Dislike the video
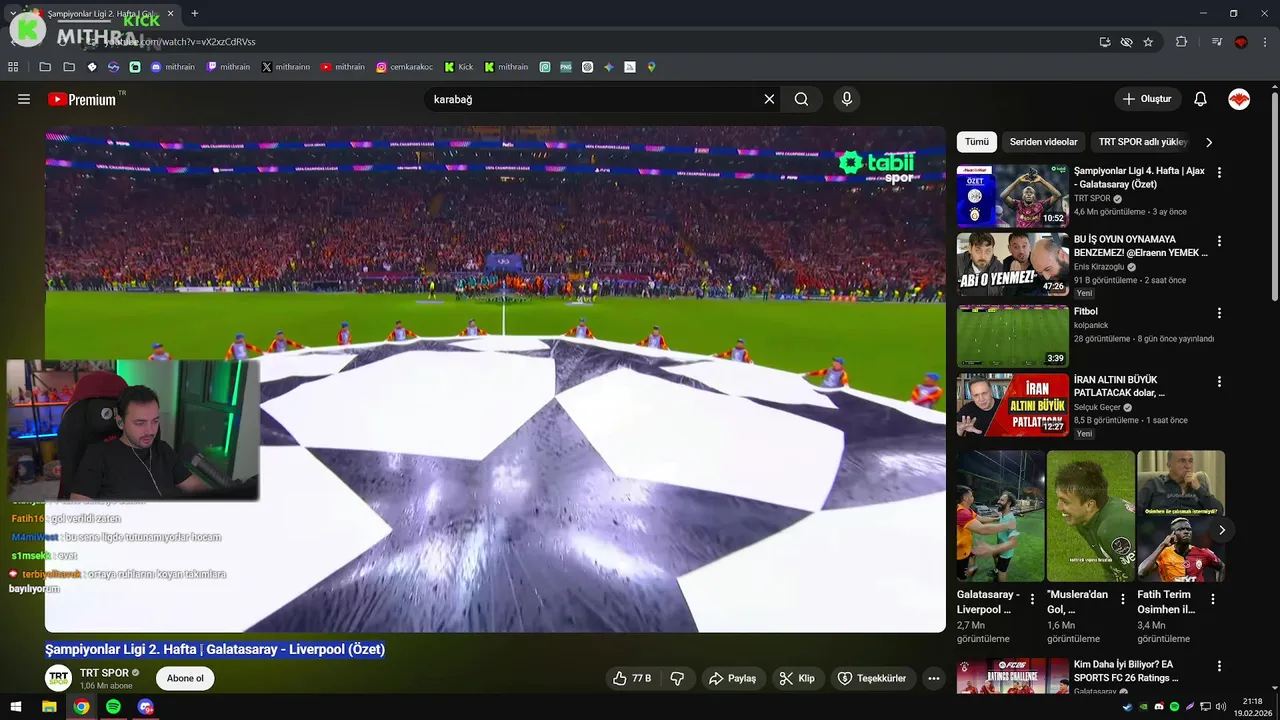 click(677, 678)
